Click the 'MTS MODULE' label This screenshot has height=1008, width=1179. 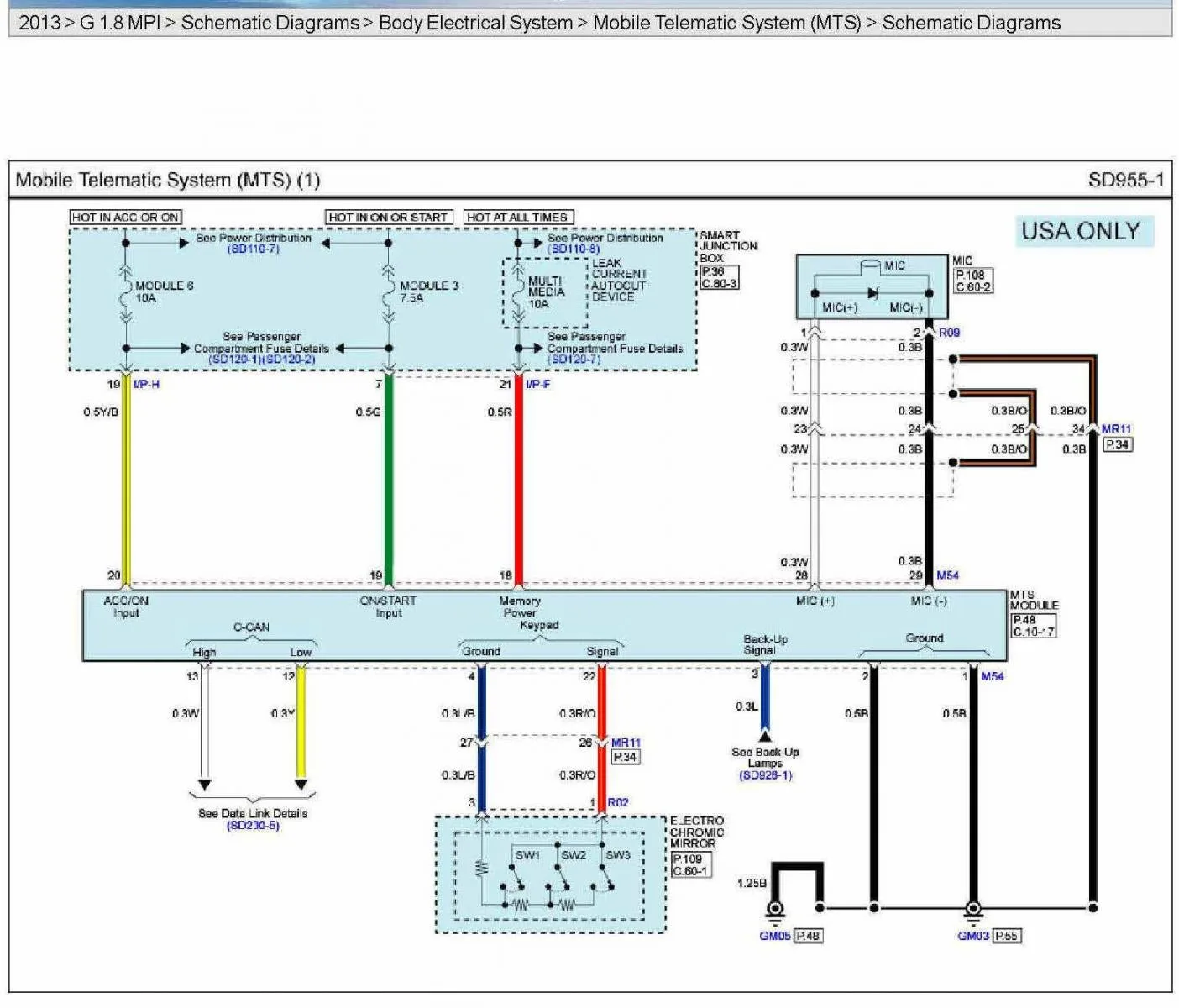tap(1034, 600)
